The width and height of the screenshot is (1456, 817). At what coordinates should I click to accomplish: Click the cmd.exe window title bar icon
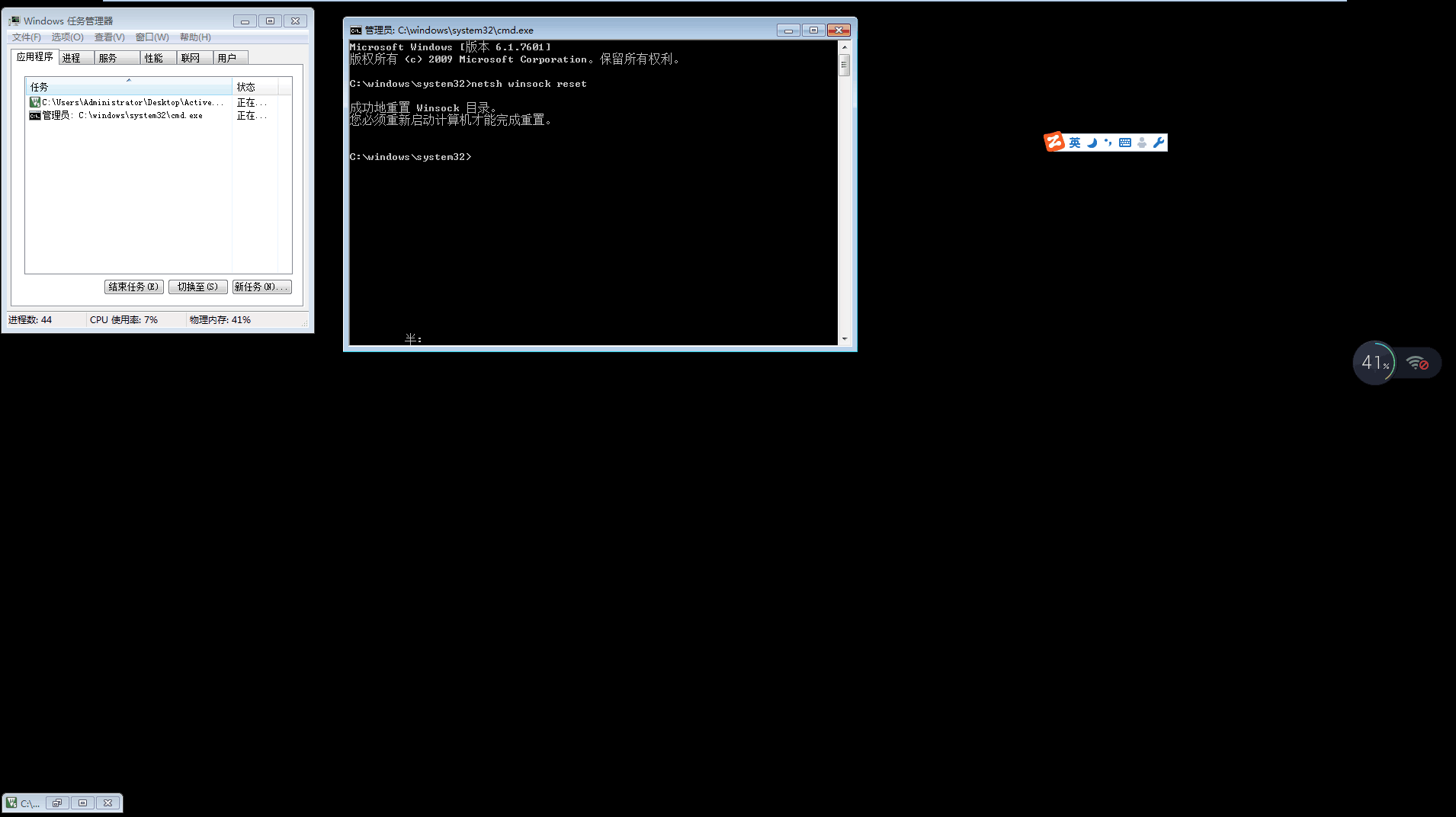(355, 30)
